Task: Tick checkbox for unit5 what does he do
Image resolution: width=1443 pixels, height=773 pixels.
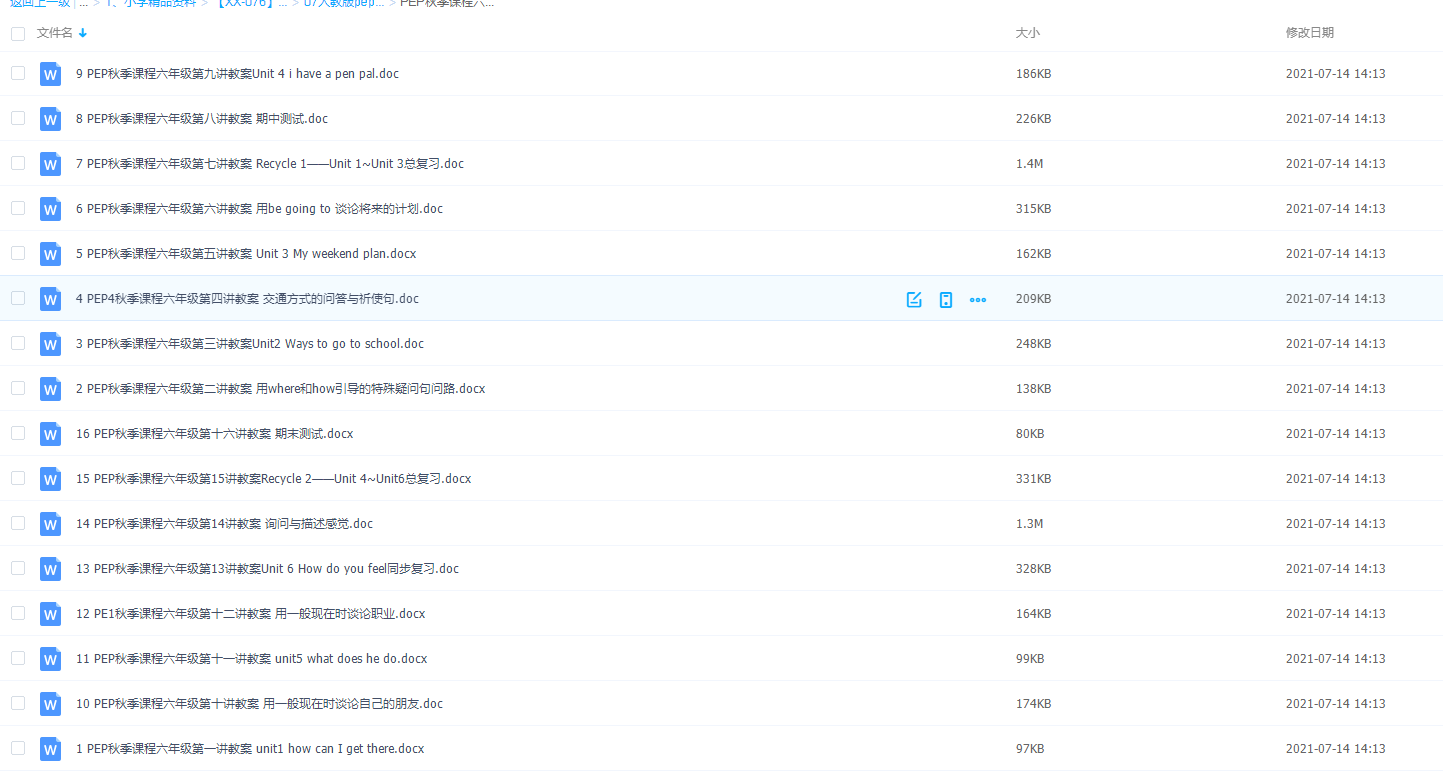Action: pyautogui.click(x=18, y=658)
